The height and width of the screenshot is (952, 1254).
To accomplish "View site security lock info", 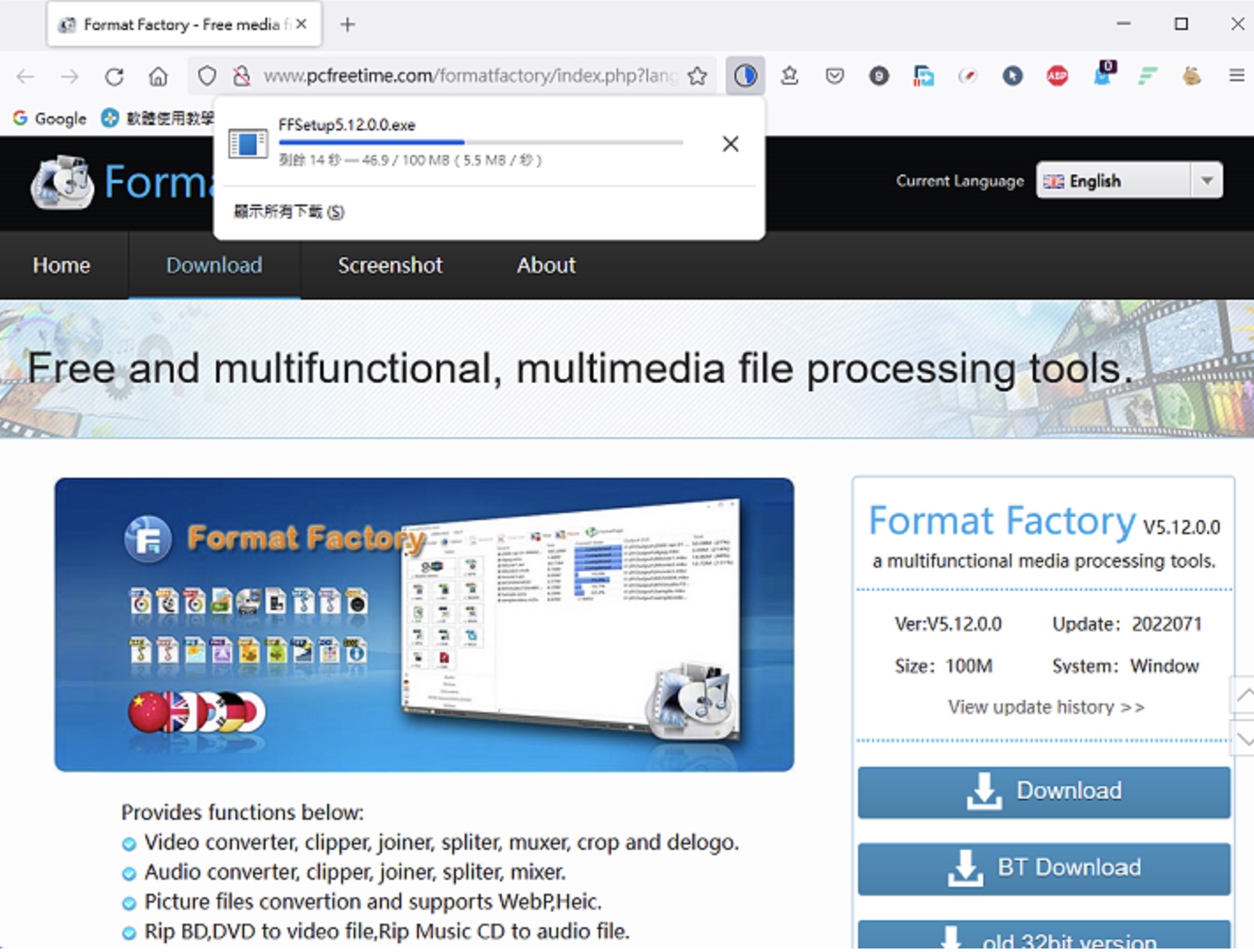I will point(241,77).
